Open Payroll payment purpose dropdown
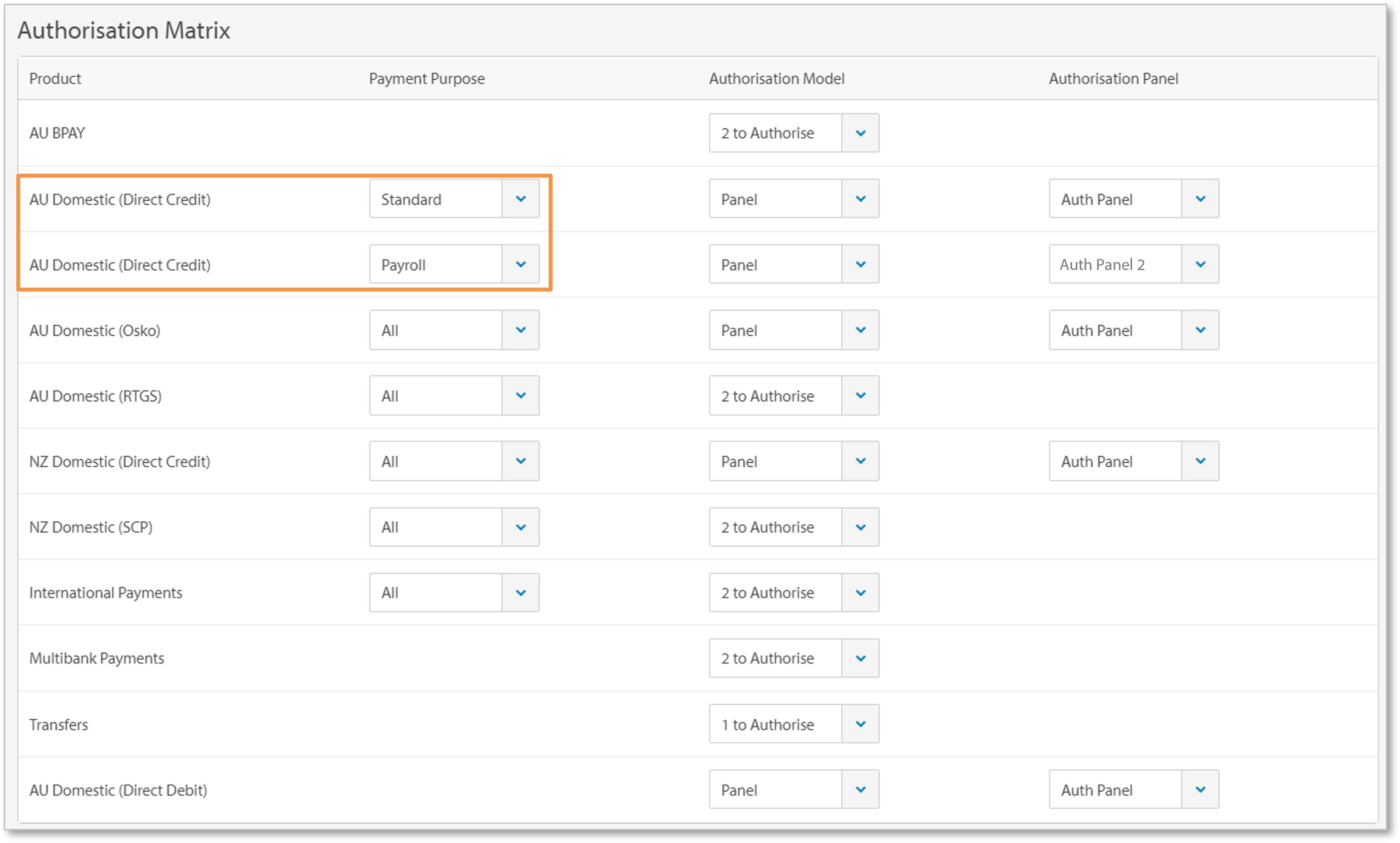 click(520, 264)
